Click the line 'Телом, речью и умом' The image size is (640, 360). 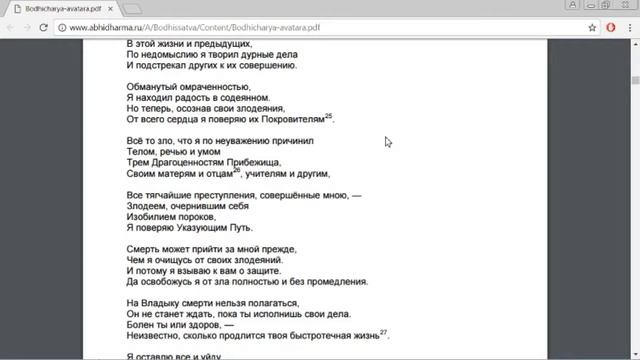173,152
